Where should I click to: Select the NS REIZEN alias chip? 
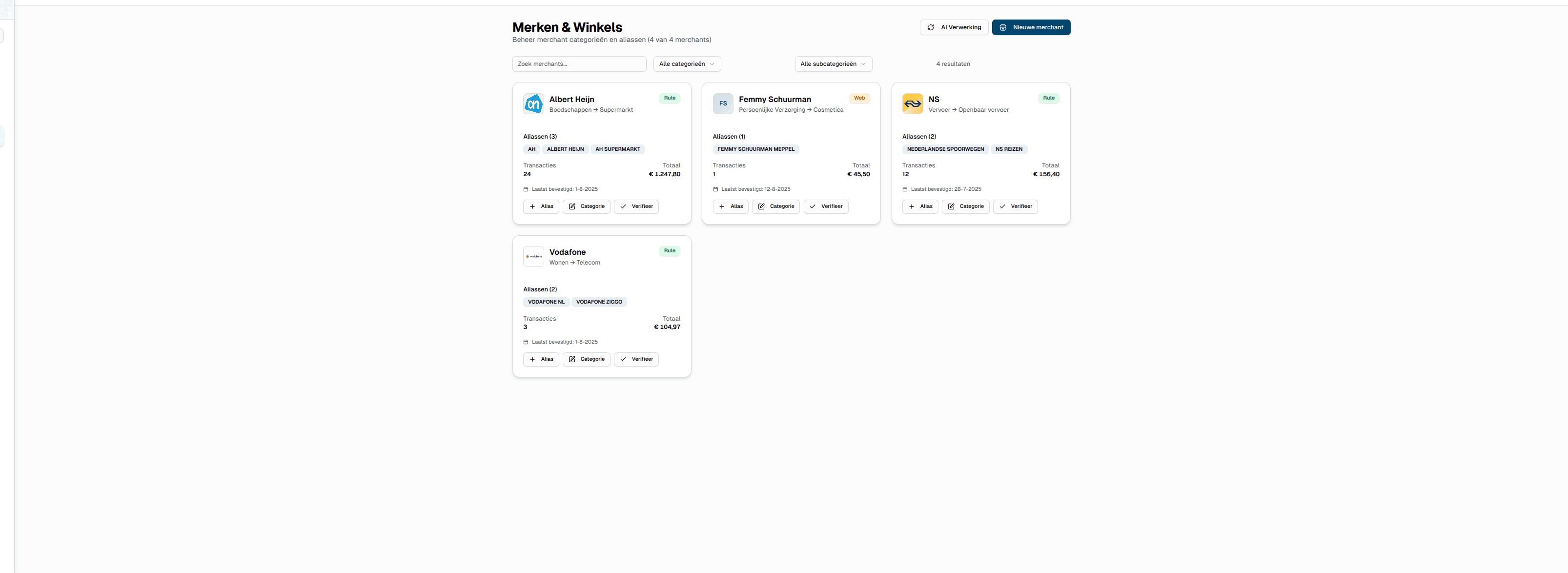pyautogui.click(x=1009, y=149)
